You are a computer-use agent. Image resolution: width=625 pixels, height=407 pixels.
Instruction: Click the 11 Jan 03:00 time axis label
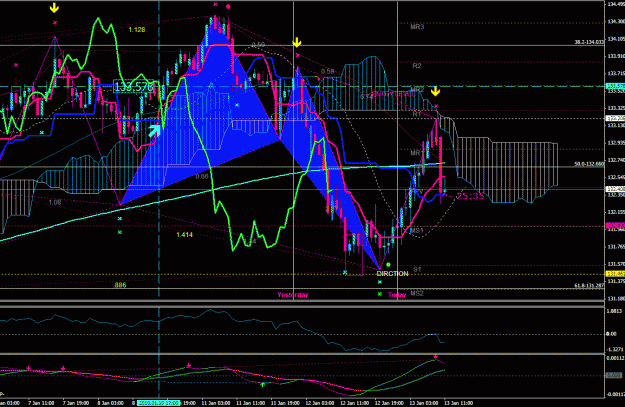click(216, 403)
